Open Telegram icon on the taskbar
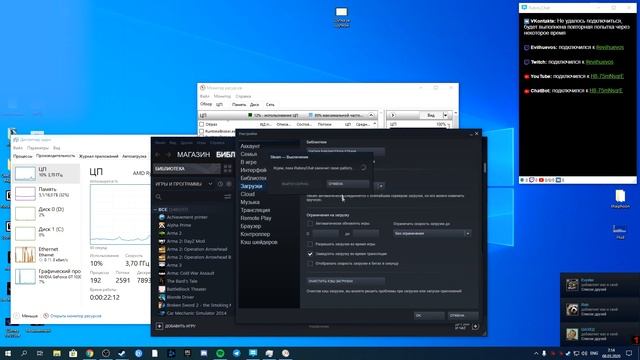The height and width of the screenshot is (360, 640). pyautogui.click(x=236, y=353)
